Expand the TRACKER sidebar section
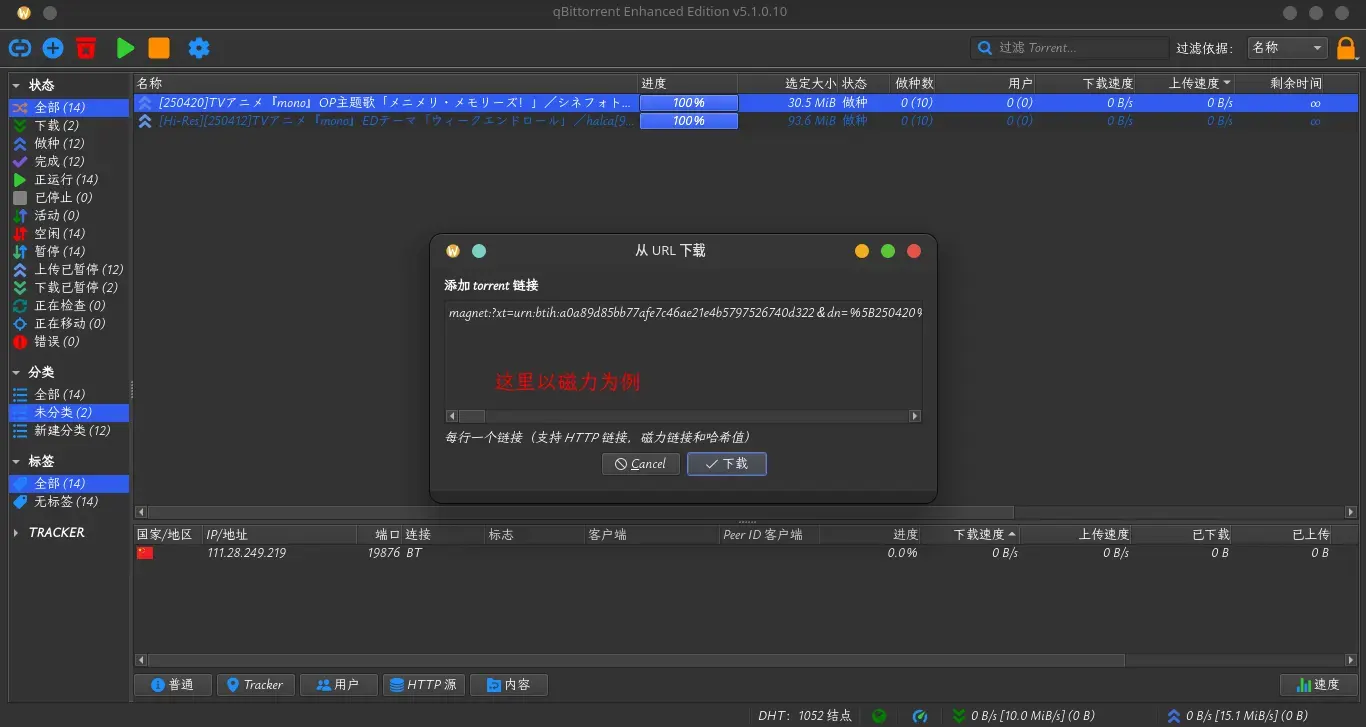Viewport: 1366px width, 727px height. click(x=16, y=533)
